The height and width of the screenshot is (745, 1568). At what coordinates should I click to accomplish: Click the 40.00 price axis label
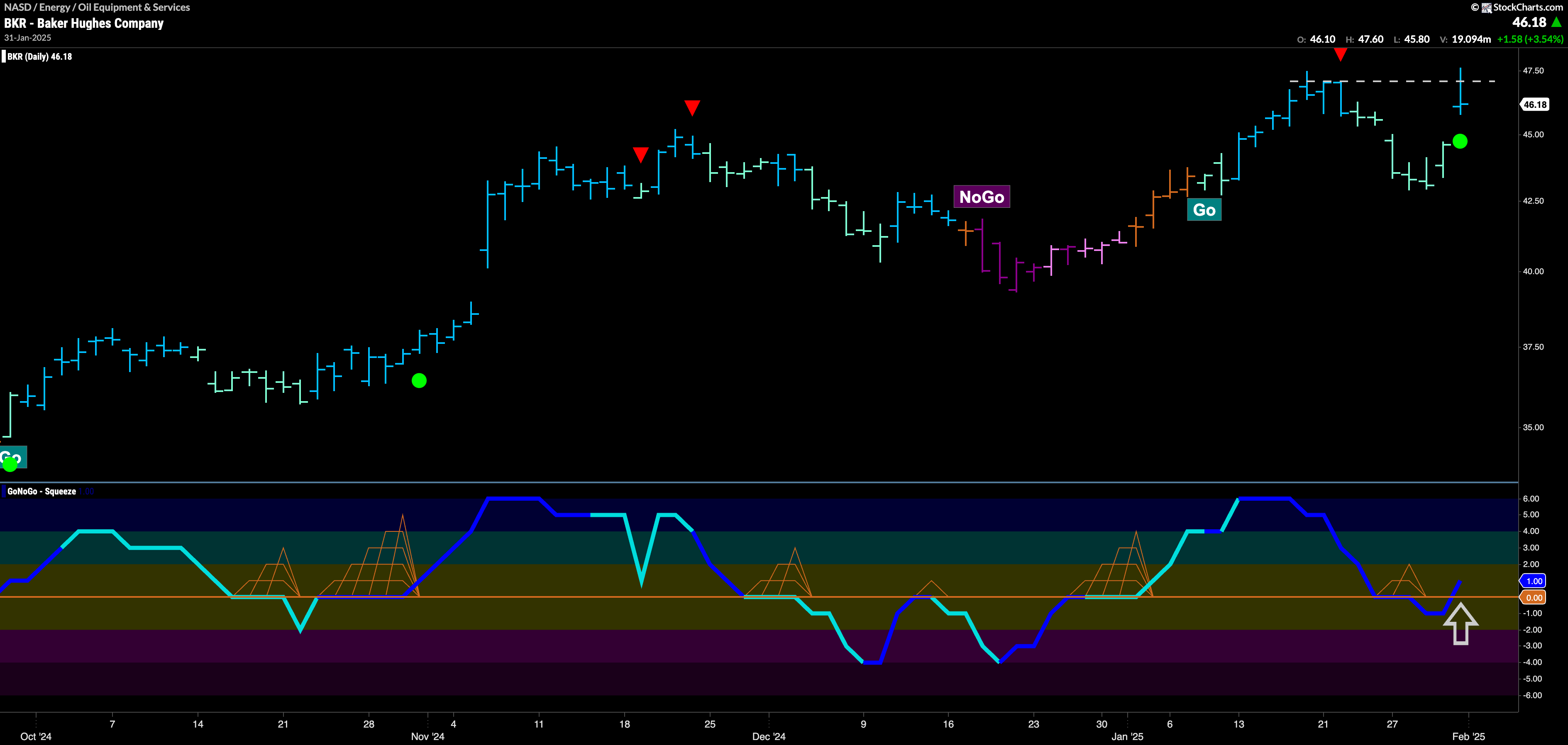coord(1533,272)
